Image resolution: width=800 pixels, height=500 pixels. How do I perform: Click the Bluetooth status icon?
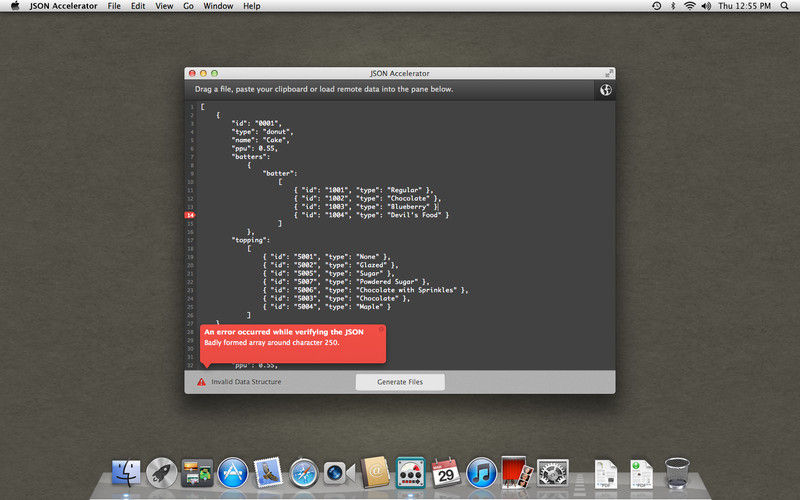(673, 6)
